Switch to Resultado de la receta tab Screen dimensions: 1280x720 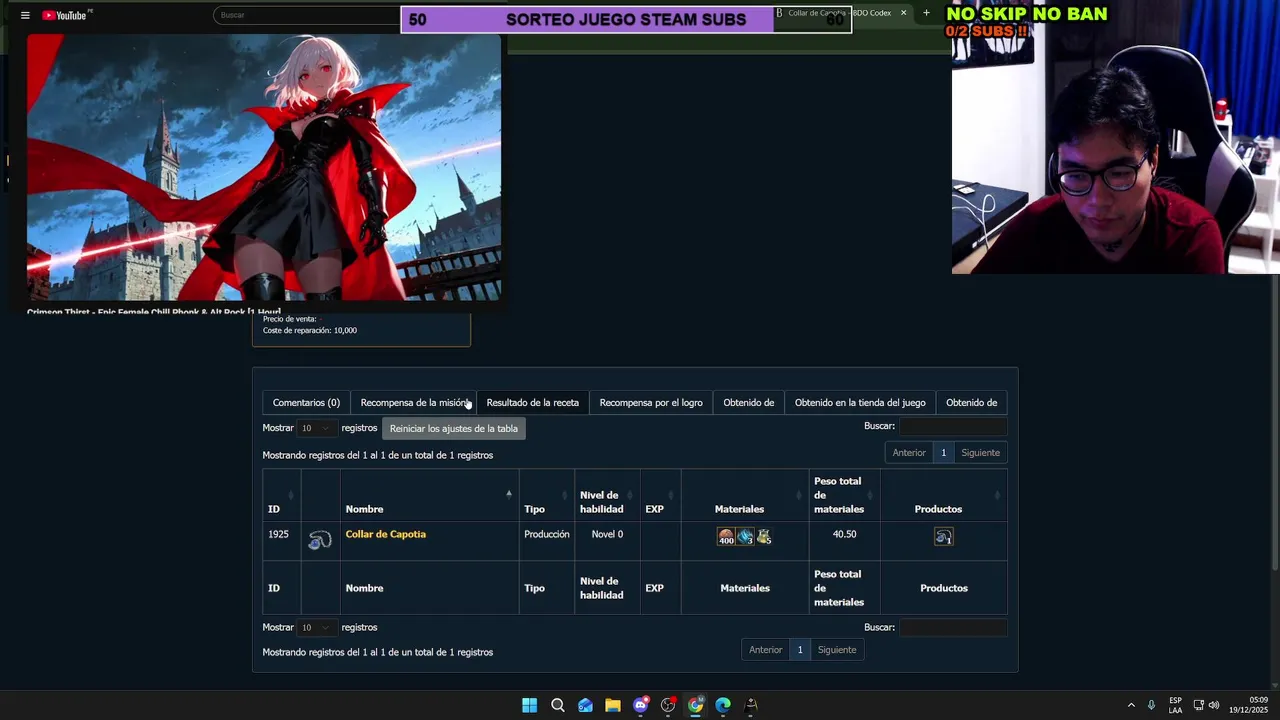tap(532, 403)
